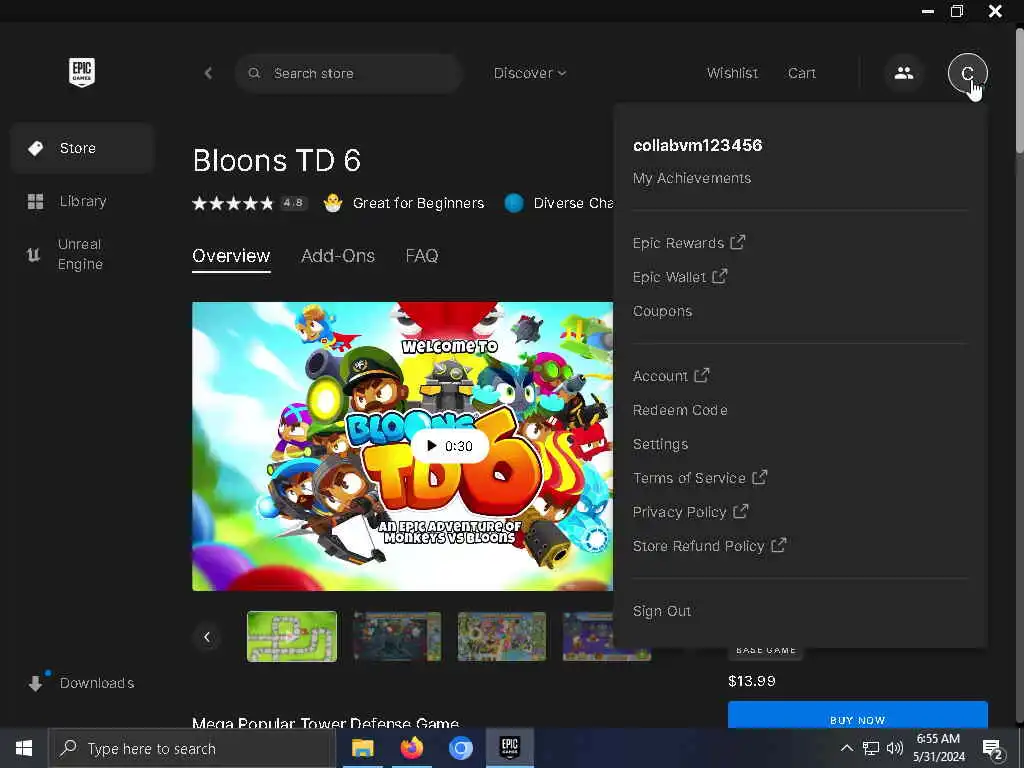Play the Bloons TD 6 trailer
Image resolution: width=1024 pixels, height=768 pixels.
(449, 446)
